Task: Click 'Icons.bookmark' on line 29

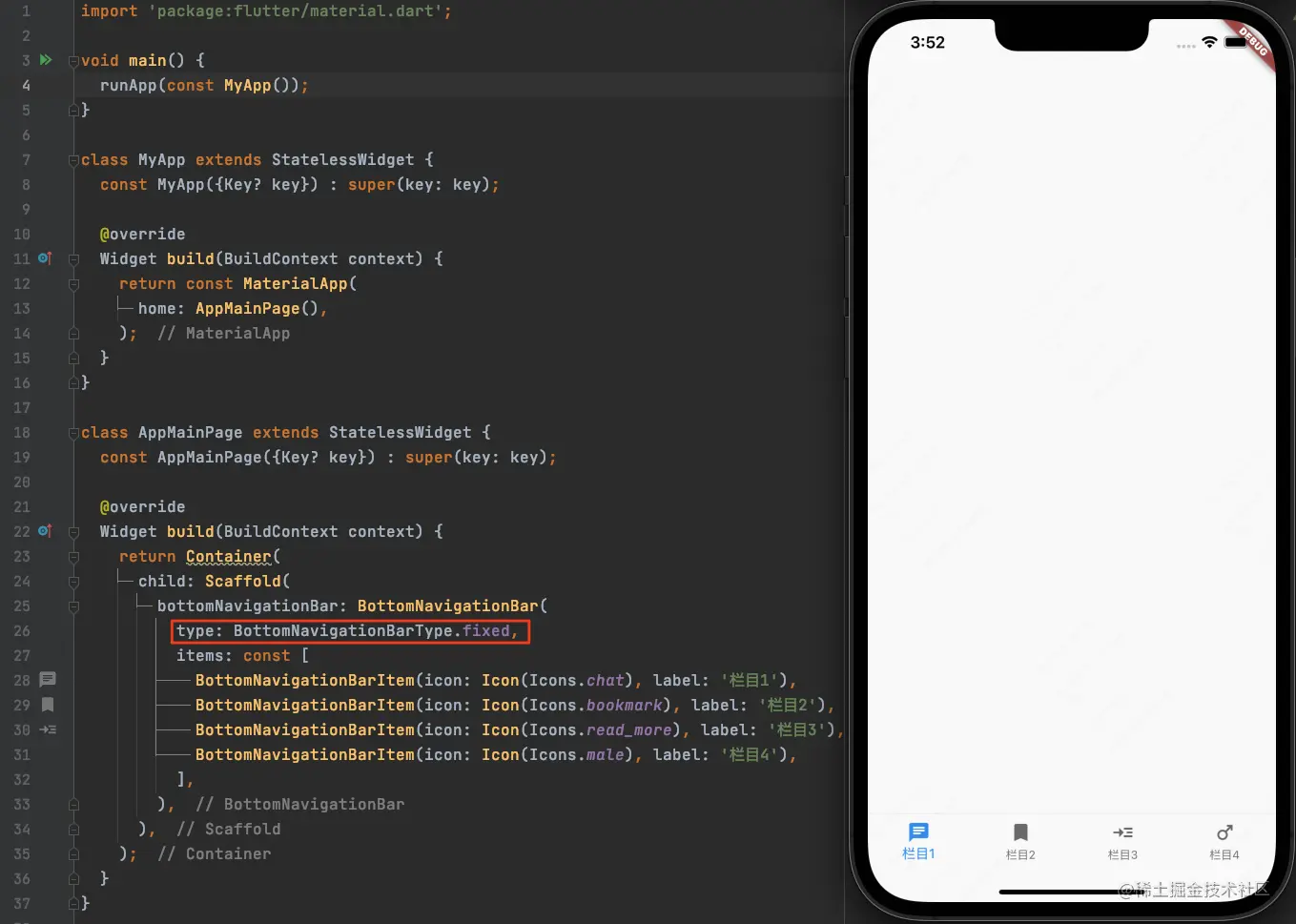Action: click(x=595, y=705)
